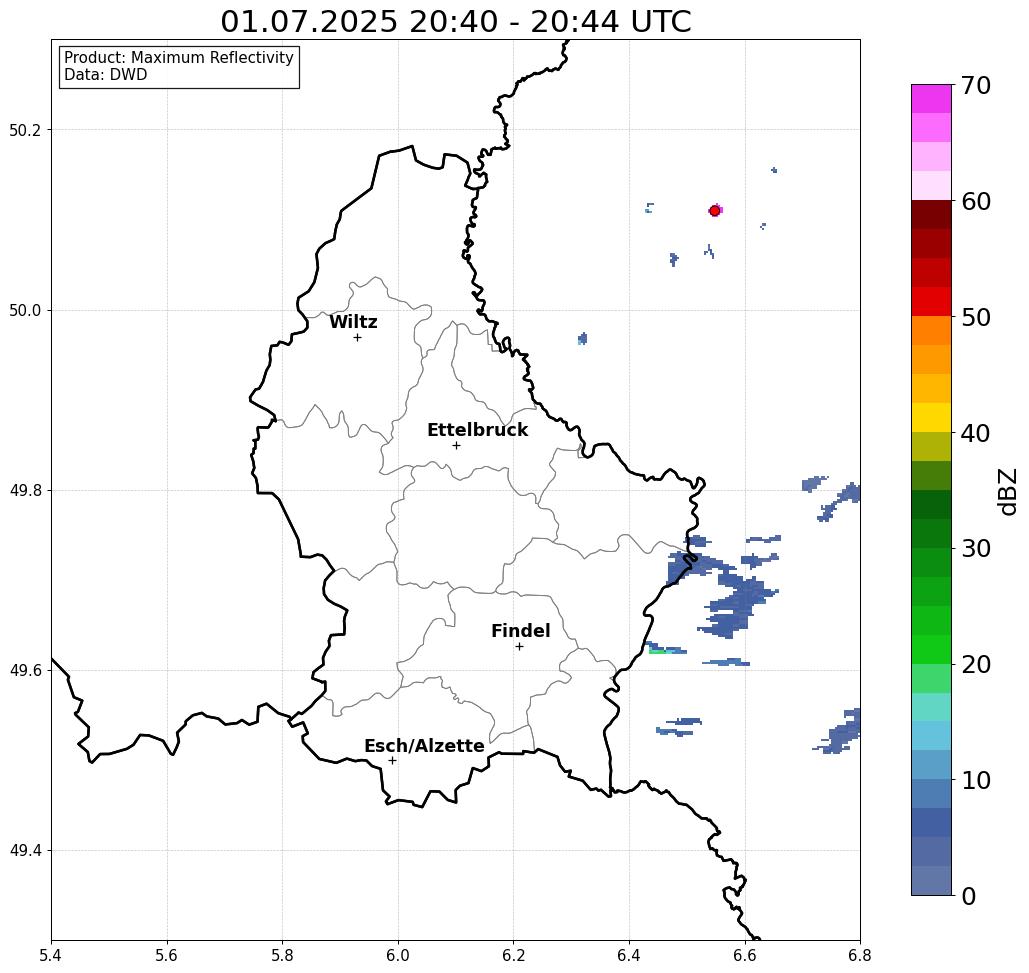
Task: Click the 6.2 longitude tick label
Action: [514, 955]
